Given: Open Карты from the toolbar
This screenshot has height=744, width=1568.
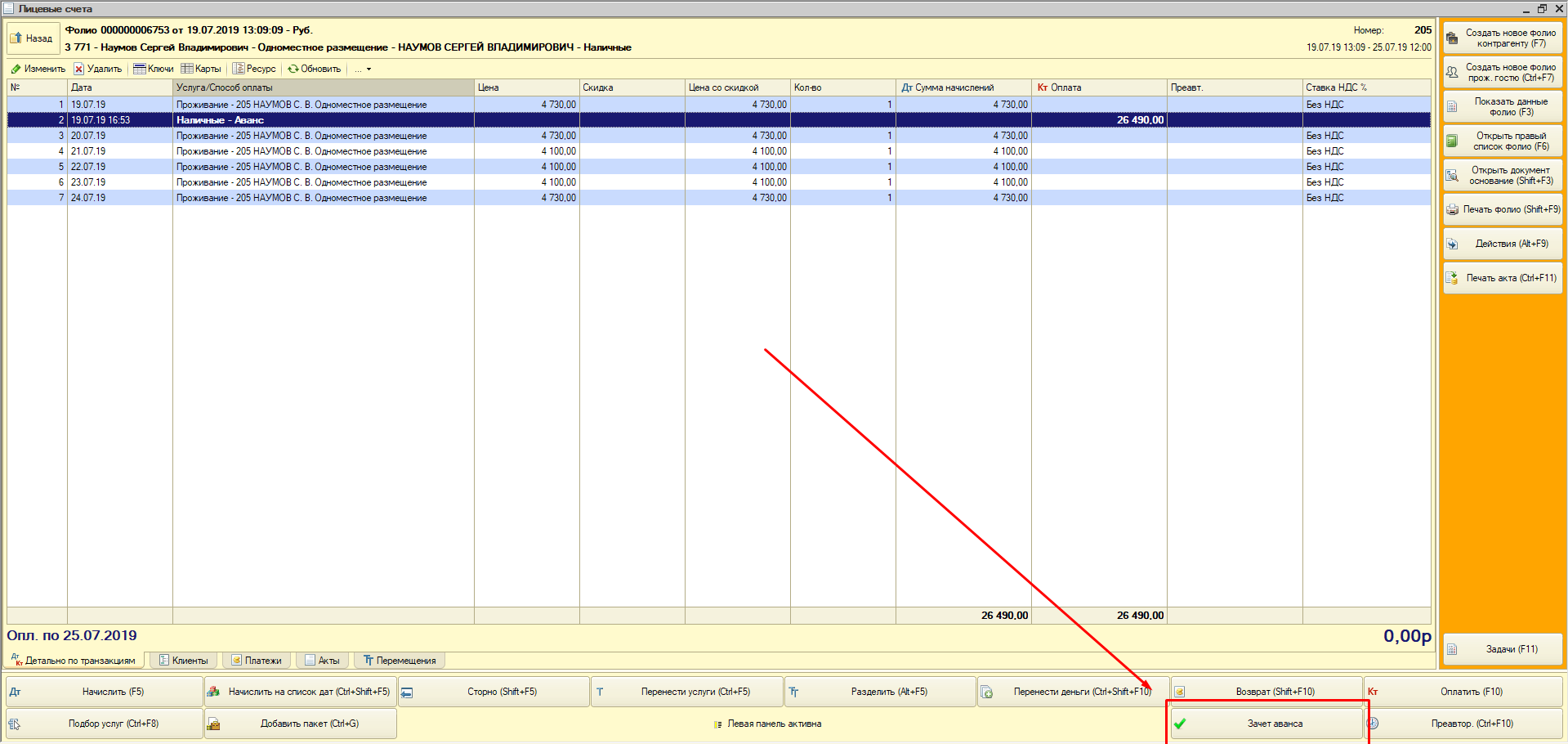Looking at the screenshot, I should point(201,69).
